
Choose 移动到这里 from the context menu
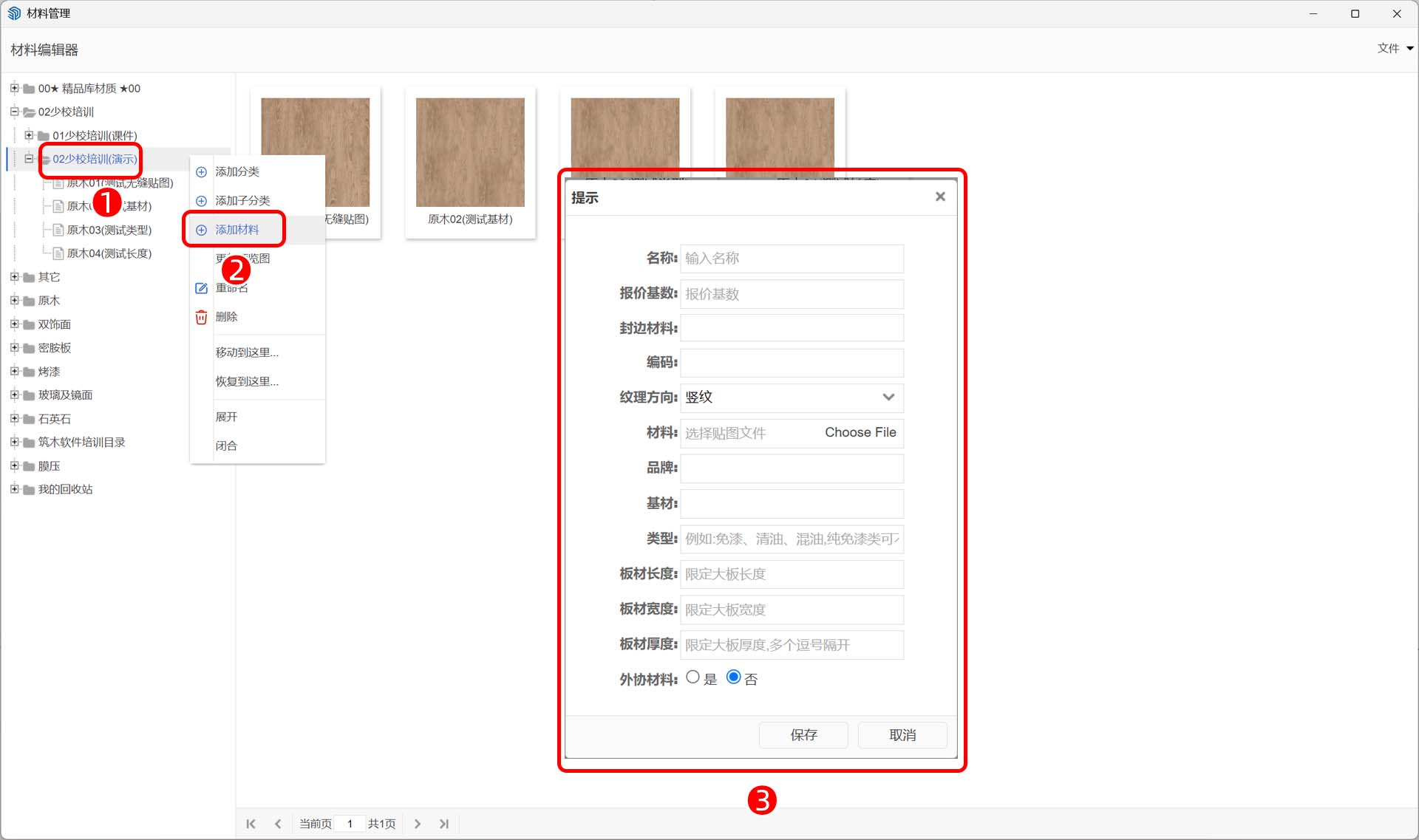coord(246,352)
